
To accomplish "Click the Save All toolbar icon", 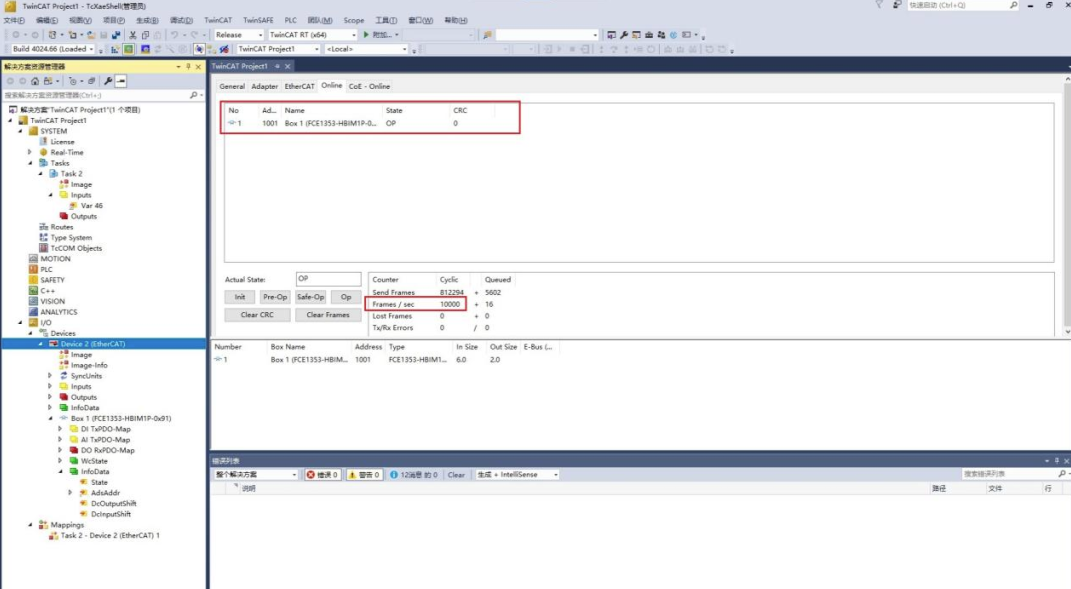I will [116, 35].
